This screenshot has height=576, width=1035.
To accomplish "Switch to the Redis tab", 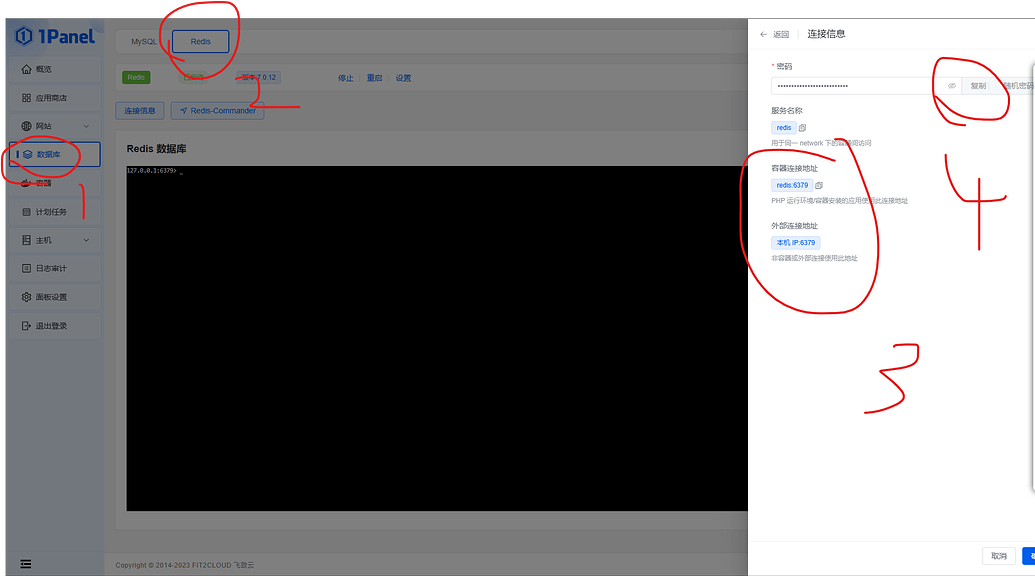I will [200, 42].
